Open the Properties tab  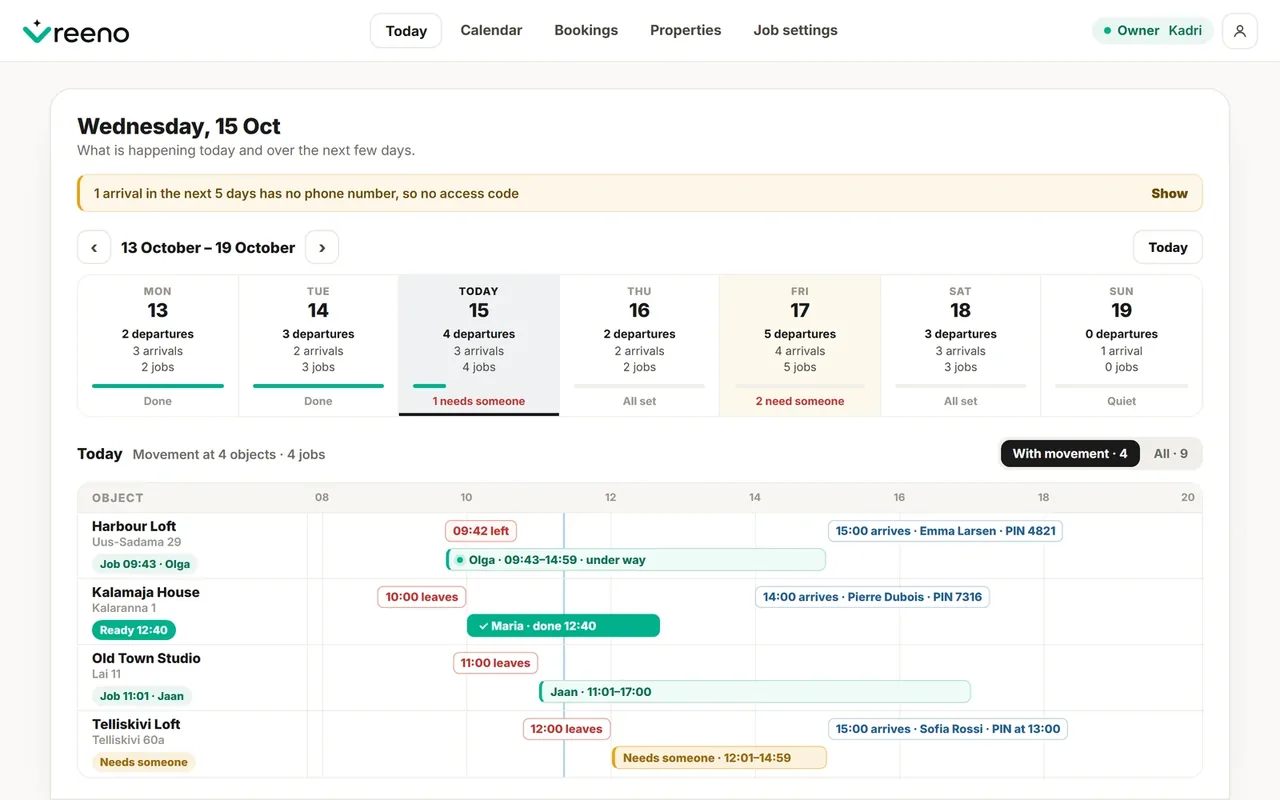click(685, 30)
